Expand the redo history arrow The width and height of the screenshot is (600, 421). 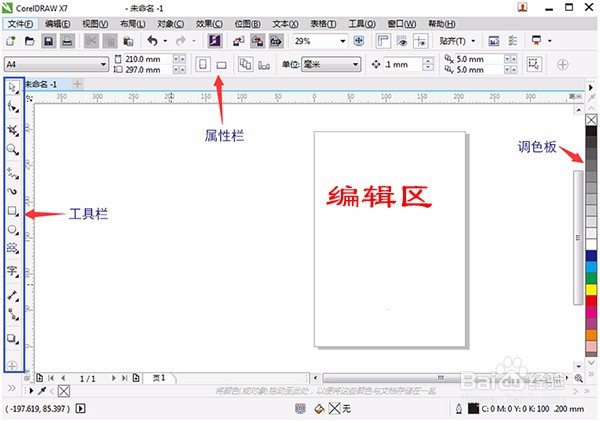[194, 41]
